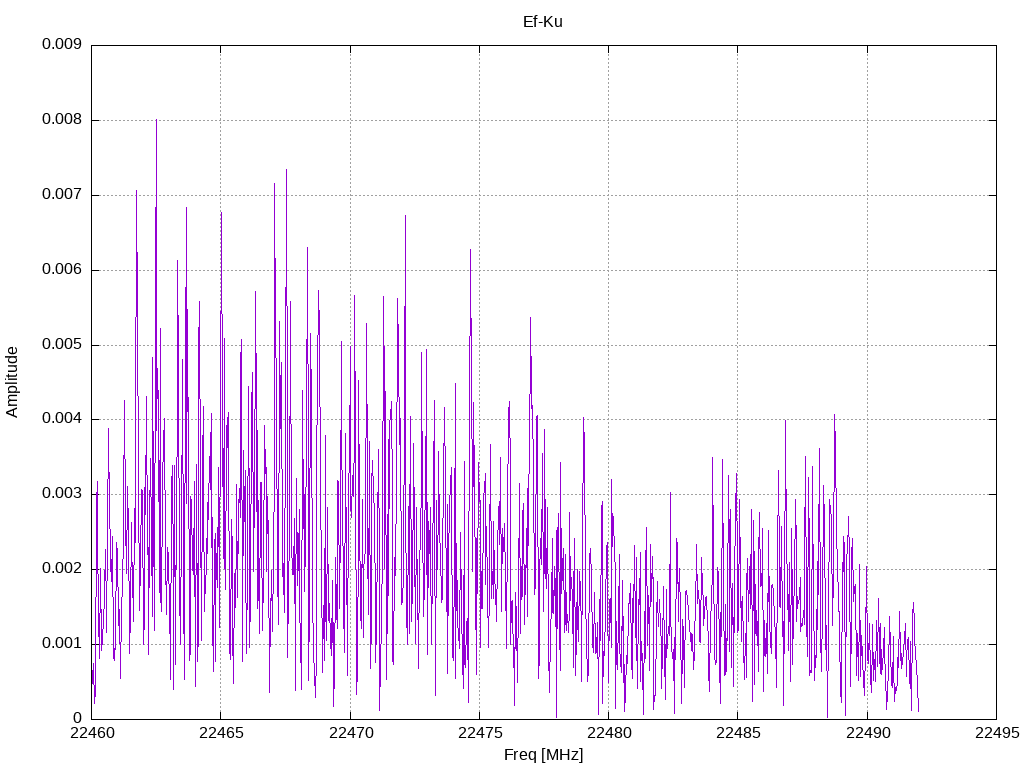Click x-axis tick label 22460
Screen dimensions: 1024x768
pyautogui.click(x=91, y=733)
